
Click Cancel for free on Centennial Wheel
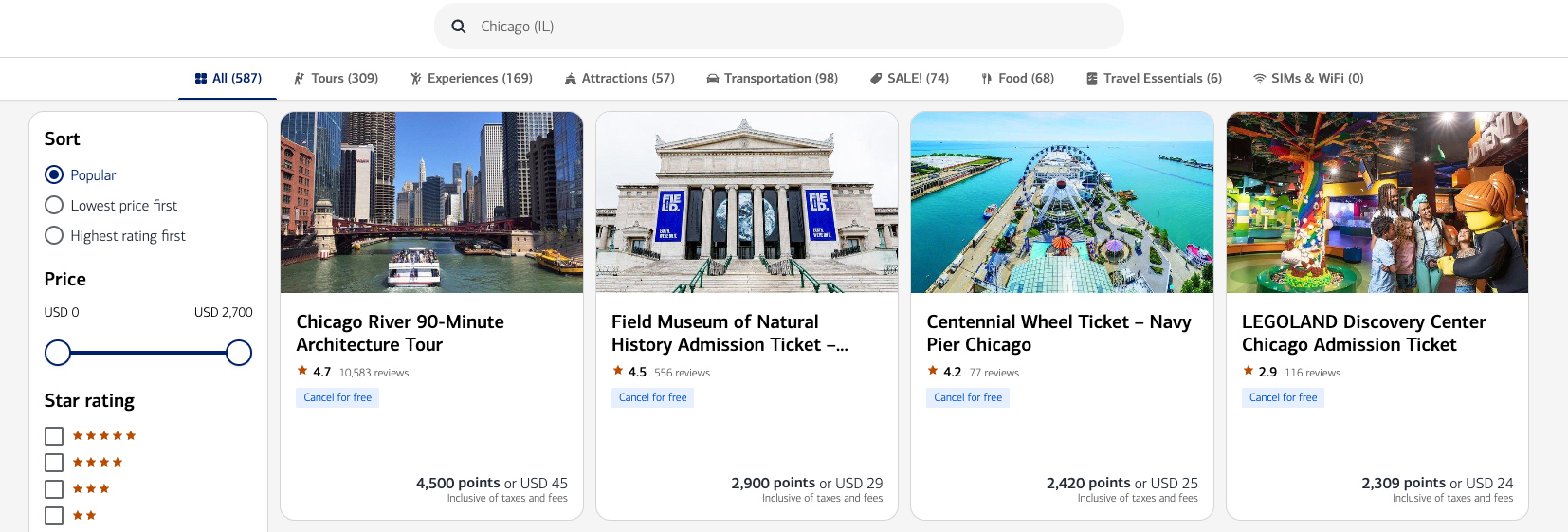968,397
